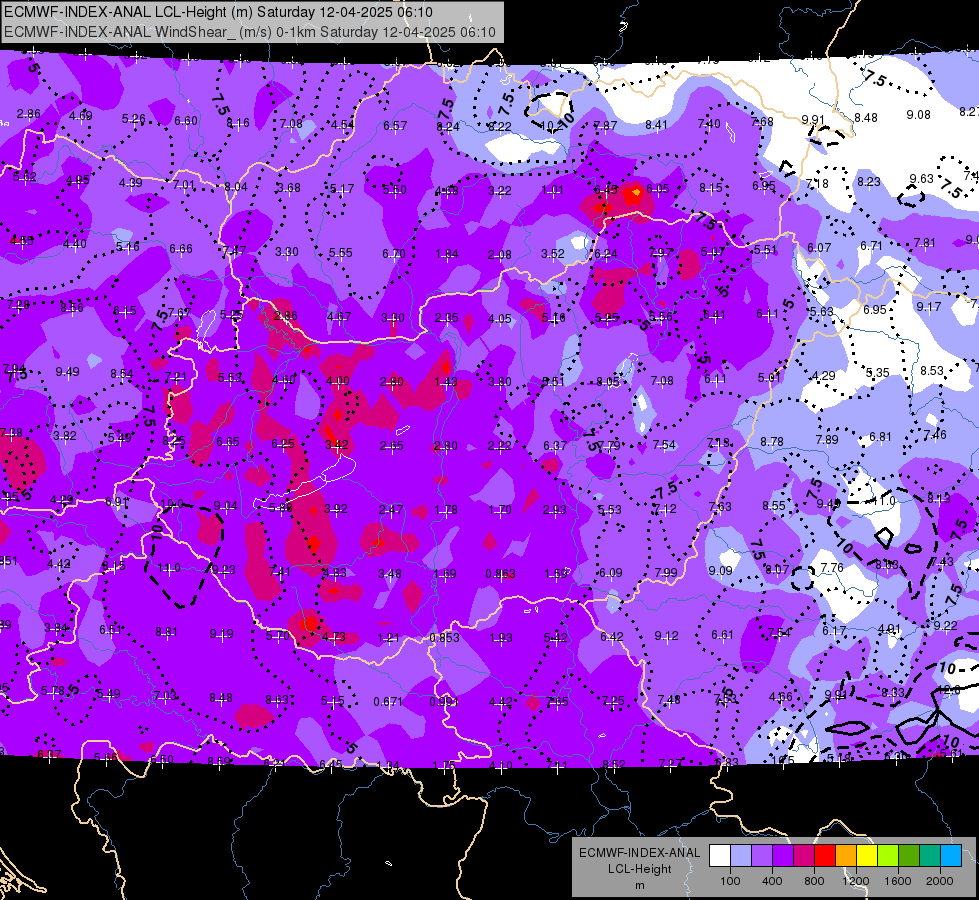Click the grid point value '7.41'
979x900 pixels.
[x=280, y=571]
